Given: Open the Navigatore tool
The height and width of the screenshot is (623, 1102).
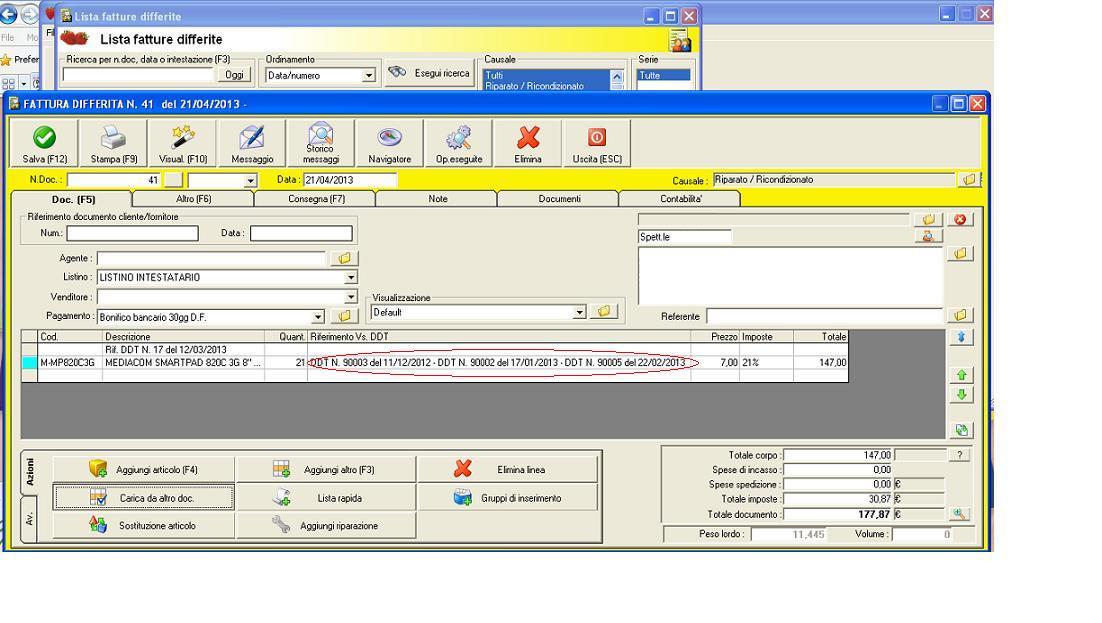Looking at the screenshot, I should (389, 143).
